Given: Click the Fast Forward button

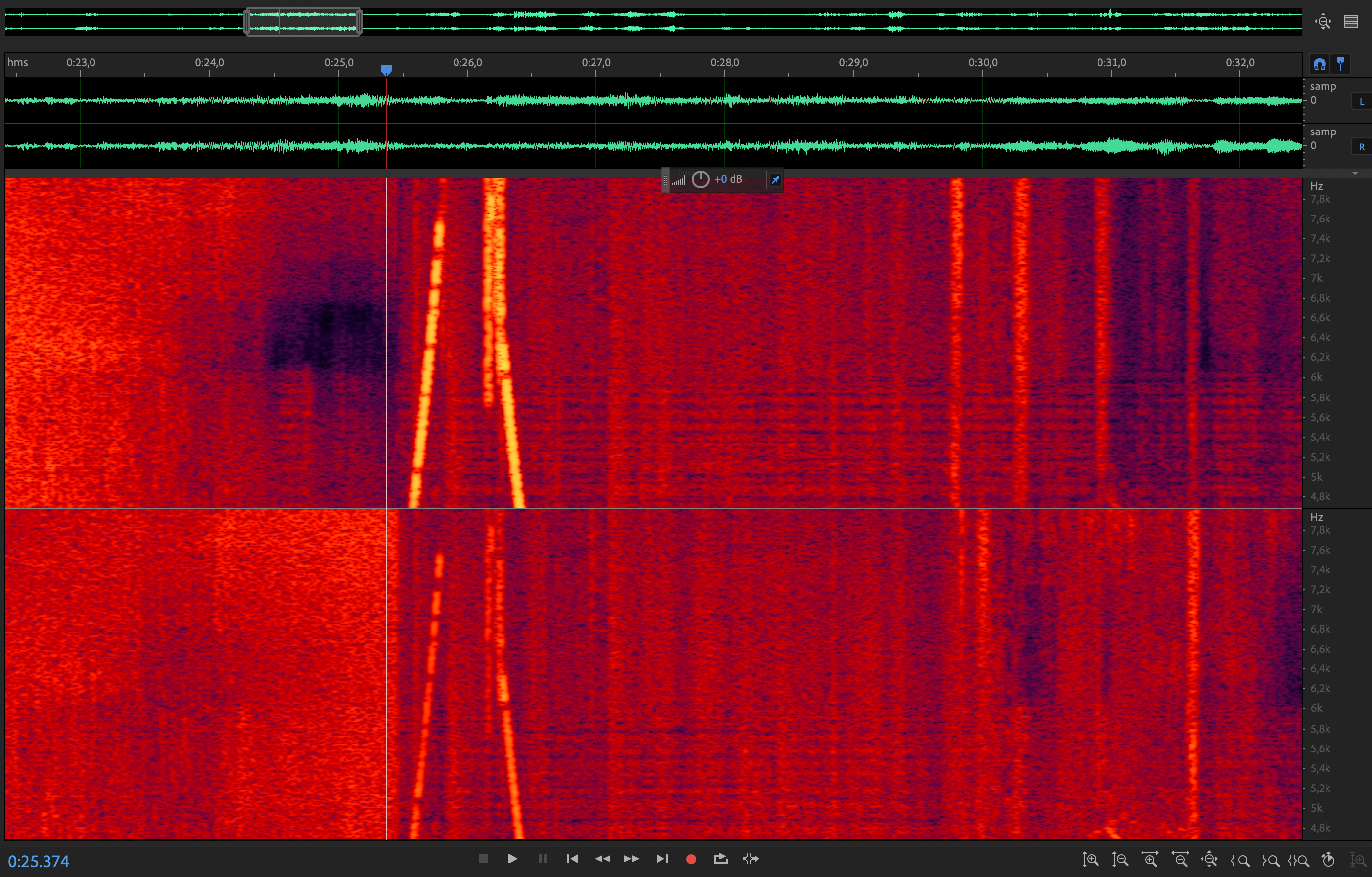Looking at the screenshot, I should point(631,859).
